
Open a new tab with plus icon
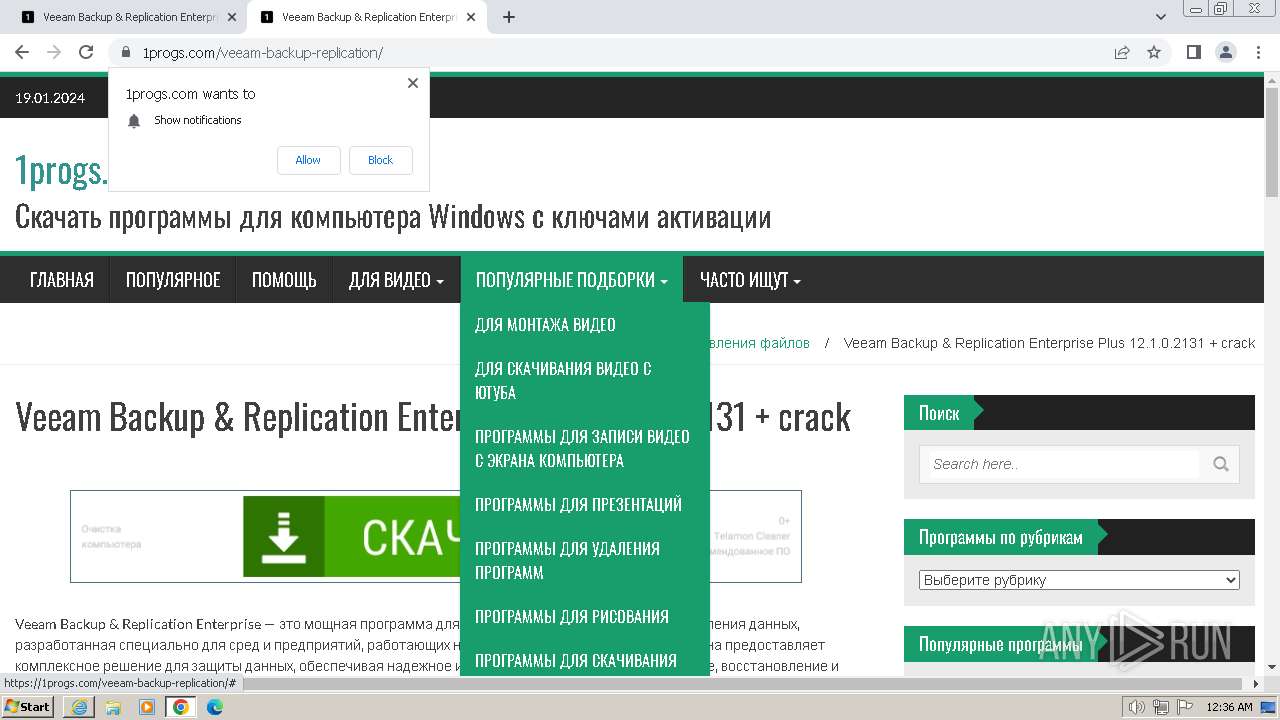coord(509,17)
